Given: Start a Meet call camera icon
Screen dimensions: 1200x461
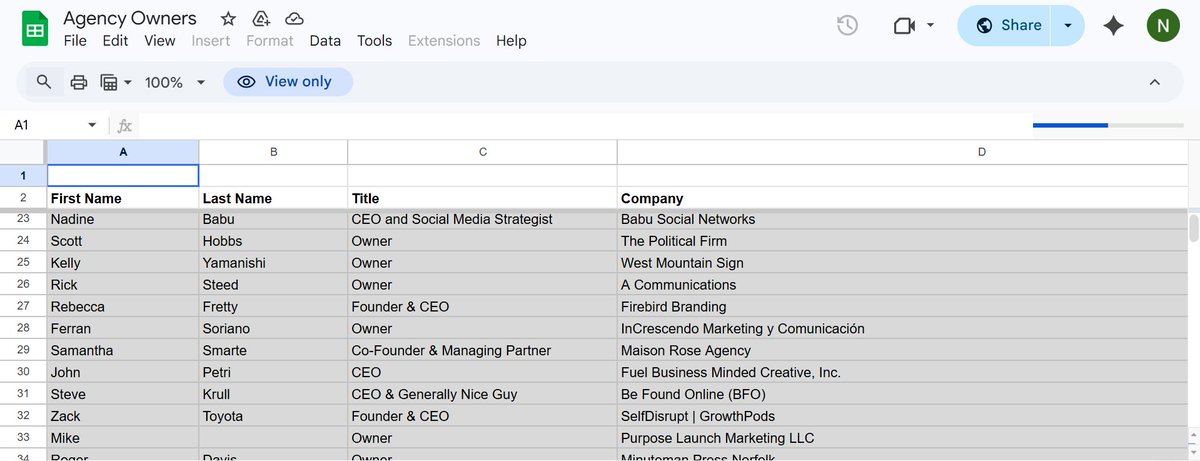Looking at the screenshot, I should point(904,25).
